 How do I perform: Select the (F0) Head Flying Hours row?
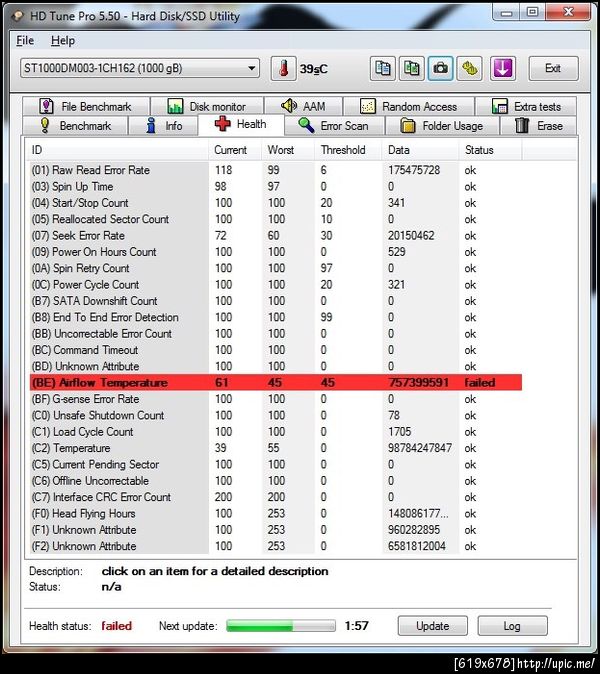pos(276,513)
